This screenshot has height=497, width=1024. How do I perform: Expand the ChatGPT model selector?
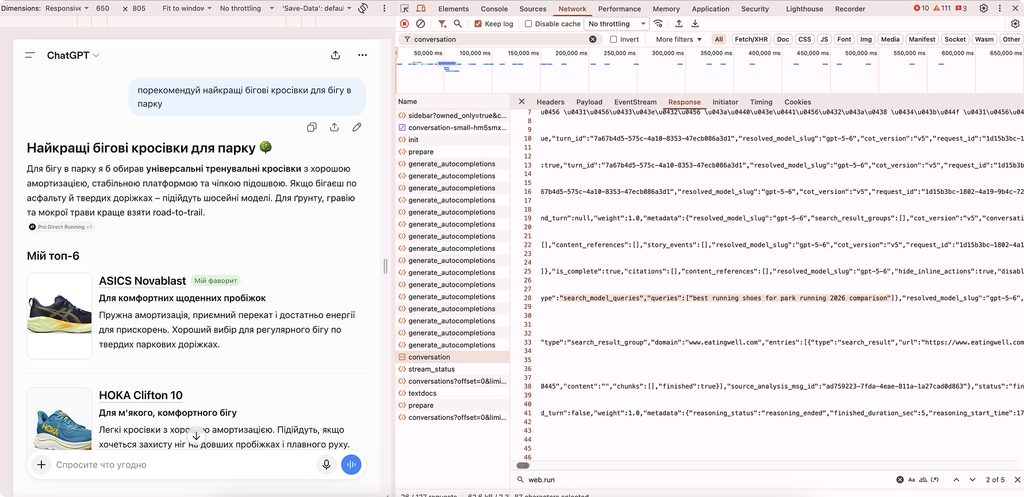(73, 56)
